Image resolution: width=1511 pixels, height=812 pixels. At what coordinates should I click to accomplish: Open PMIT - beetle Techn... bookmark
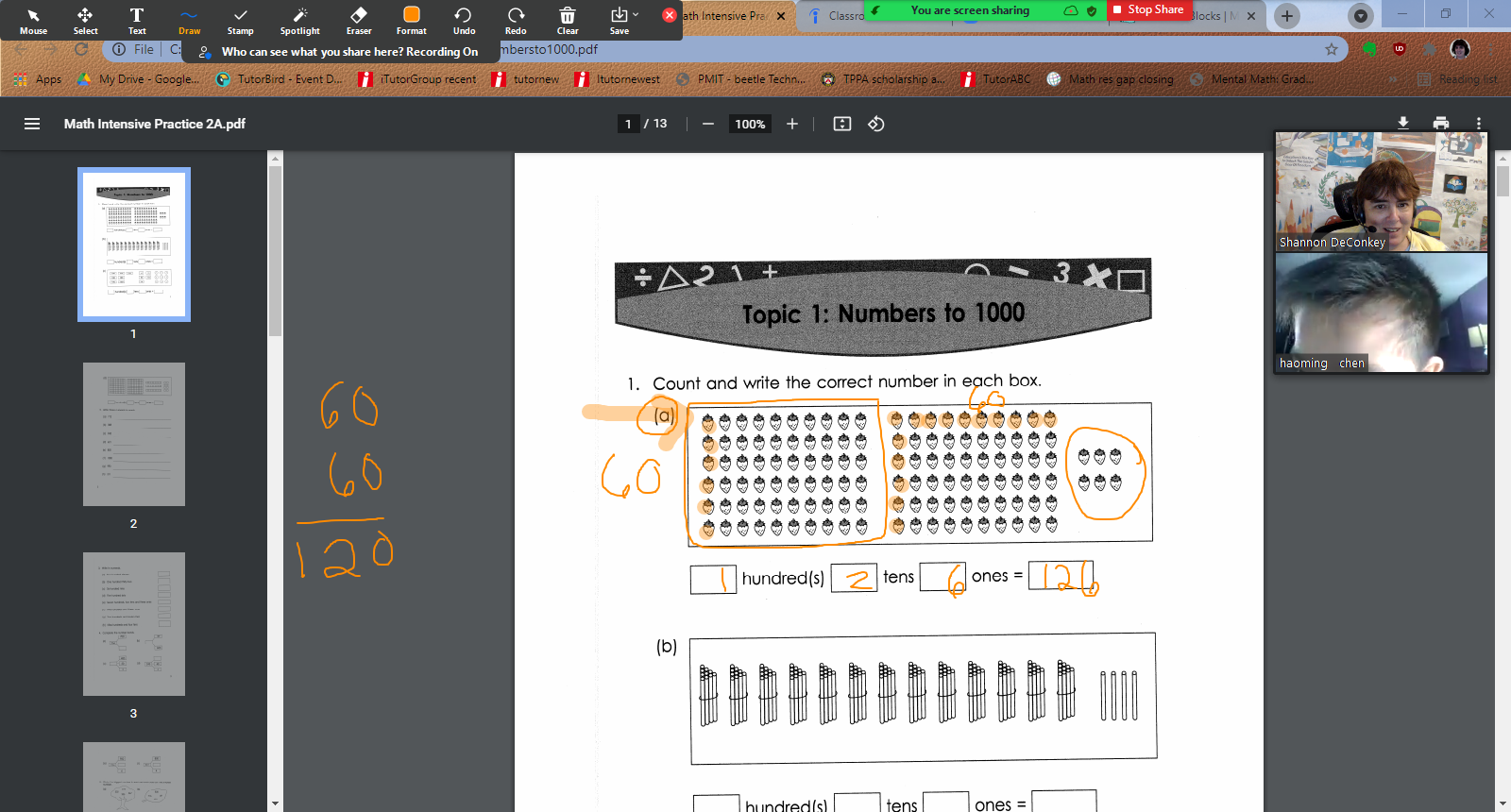point(741,79)
